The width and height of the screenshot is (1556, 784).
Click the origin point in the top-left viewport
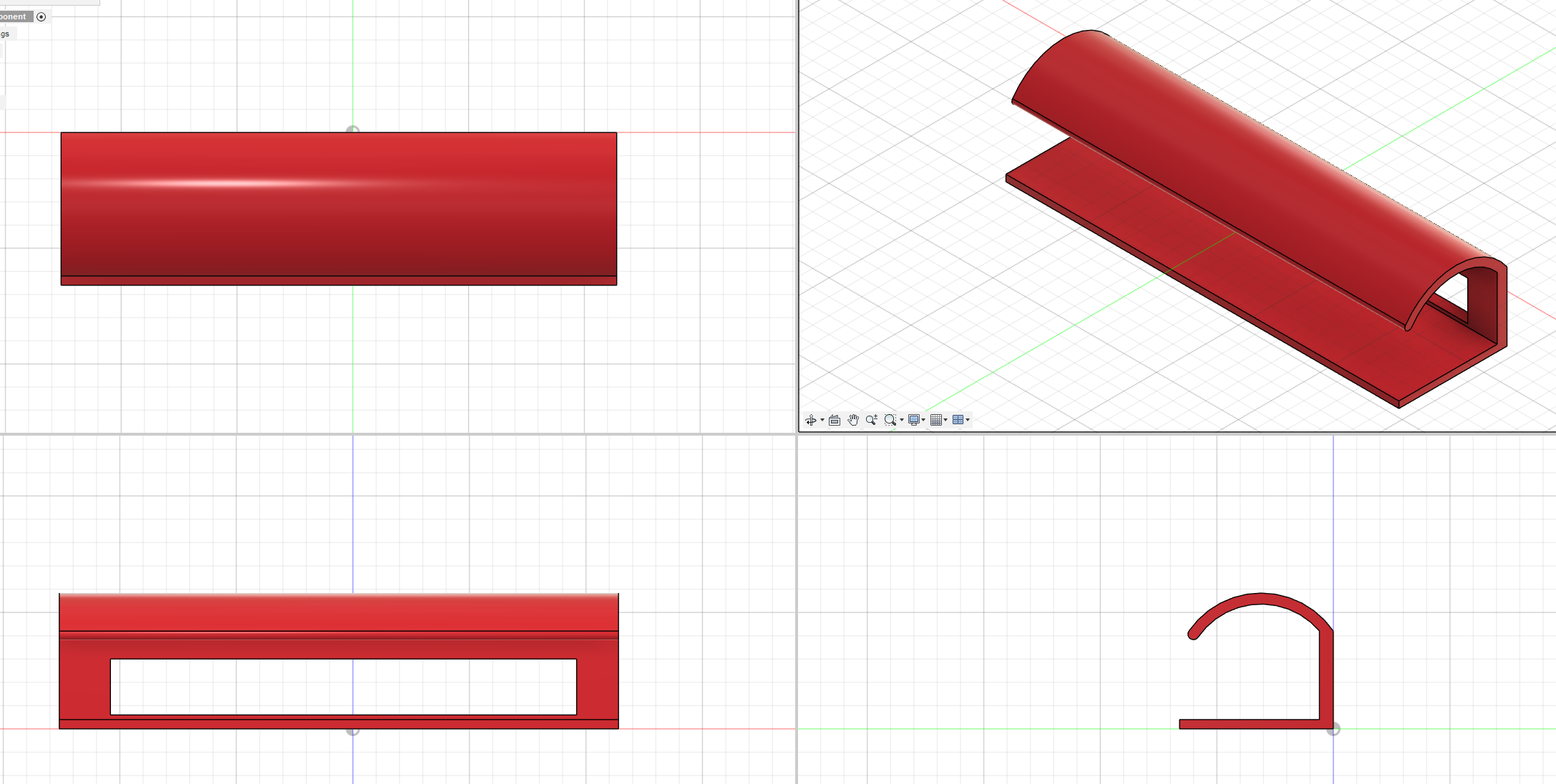[x=353, y=132]
